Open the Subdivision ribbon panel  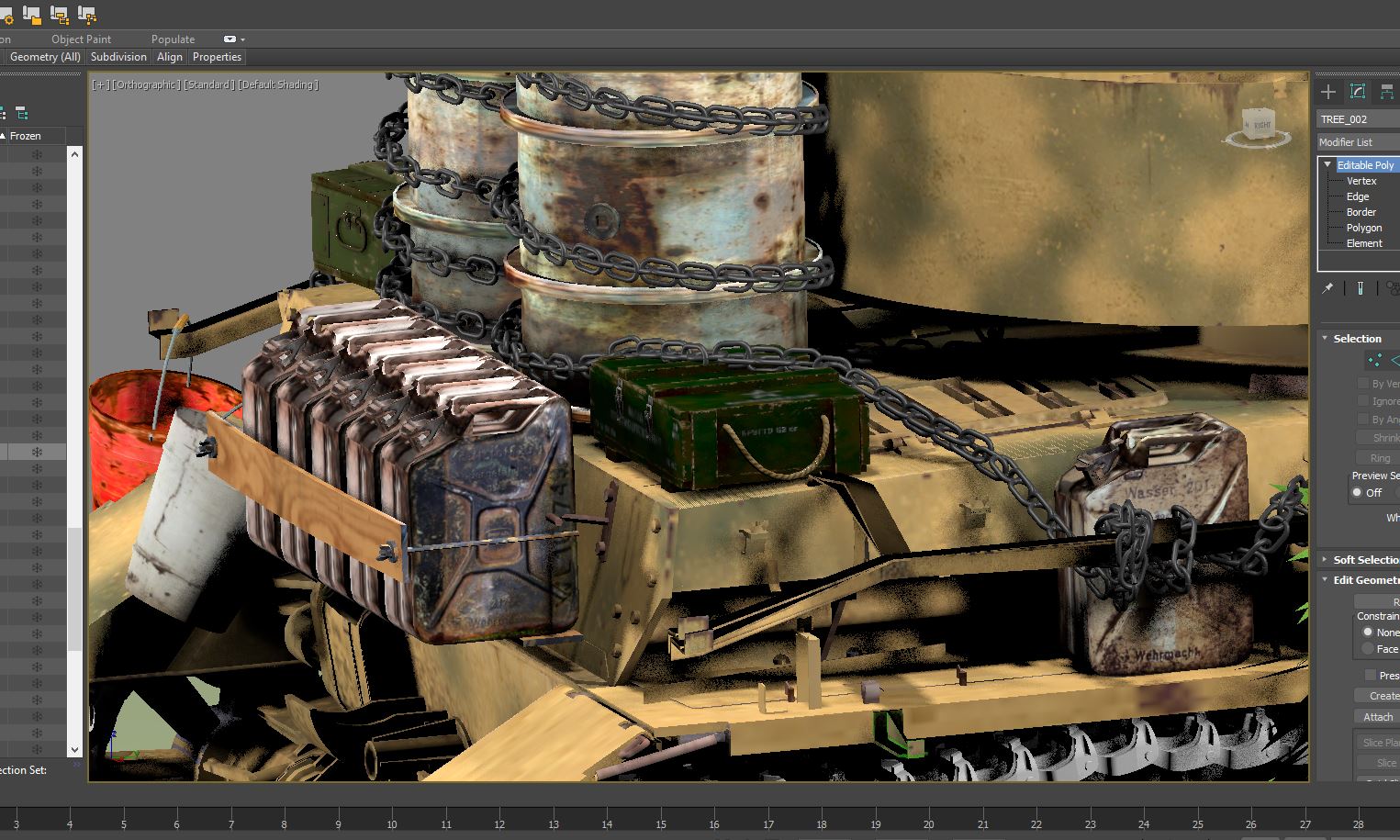coord(118,57)
